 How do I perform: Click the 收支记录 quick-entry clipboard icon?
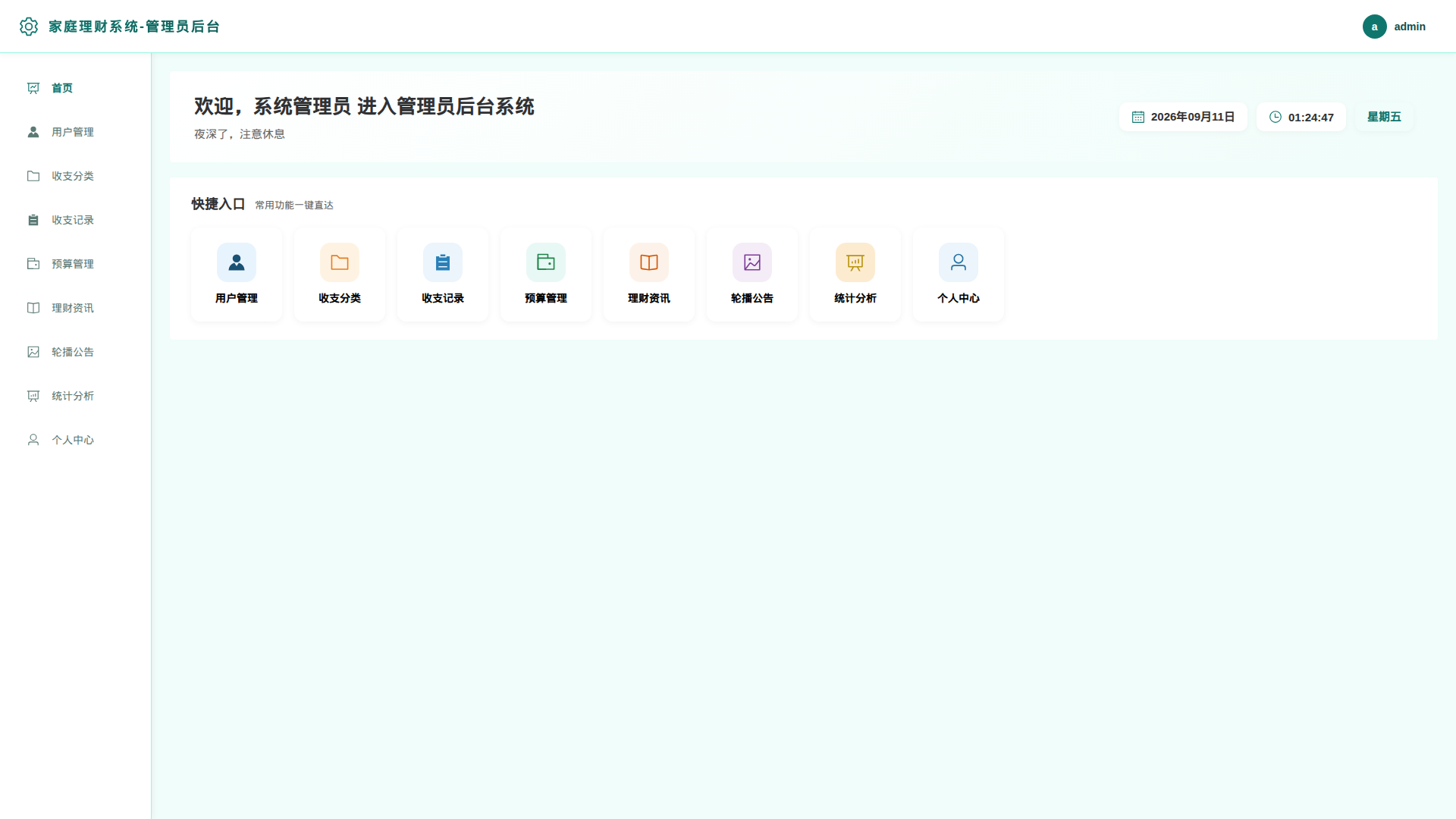[x=443, y=262]
